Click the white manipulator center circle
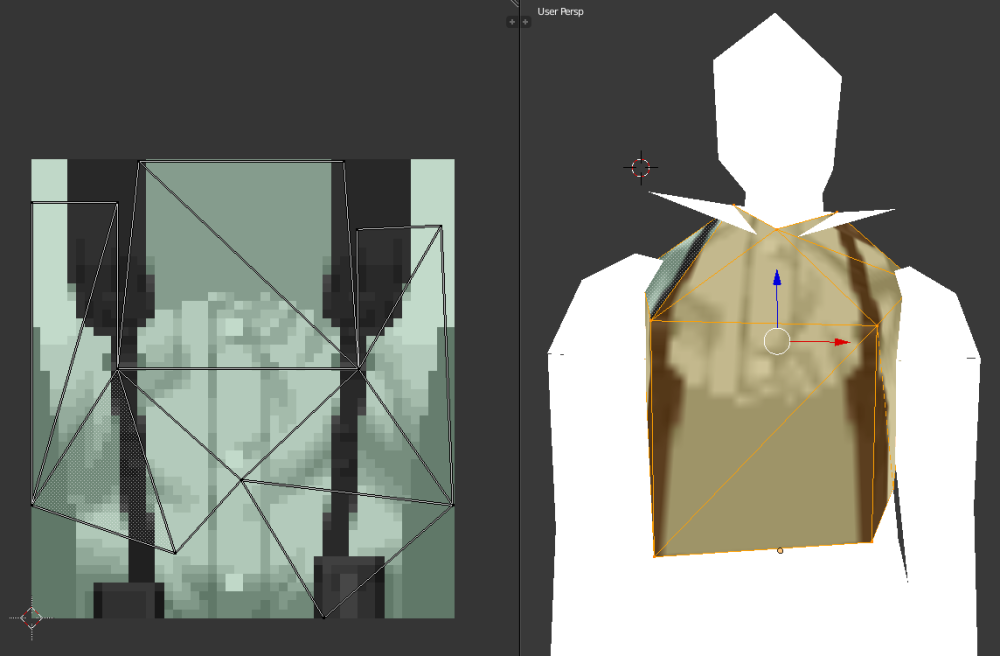Screen dimensions: 1000x656 777,341
